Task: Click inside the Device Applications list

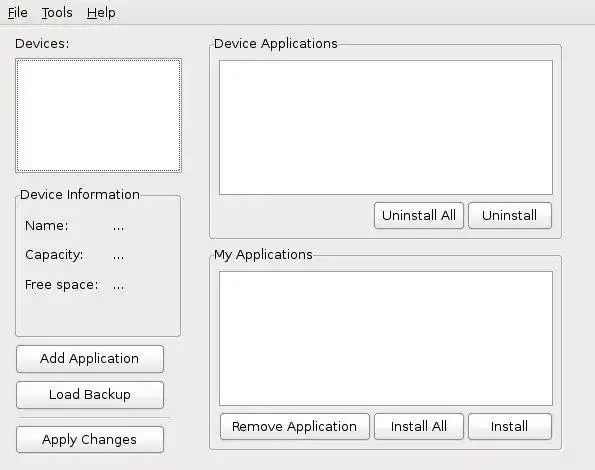Action: tap(386, 127)
